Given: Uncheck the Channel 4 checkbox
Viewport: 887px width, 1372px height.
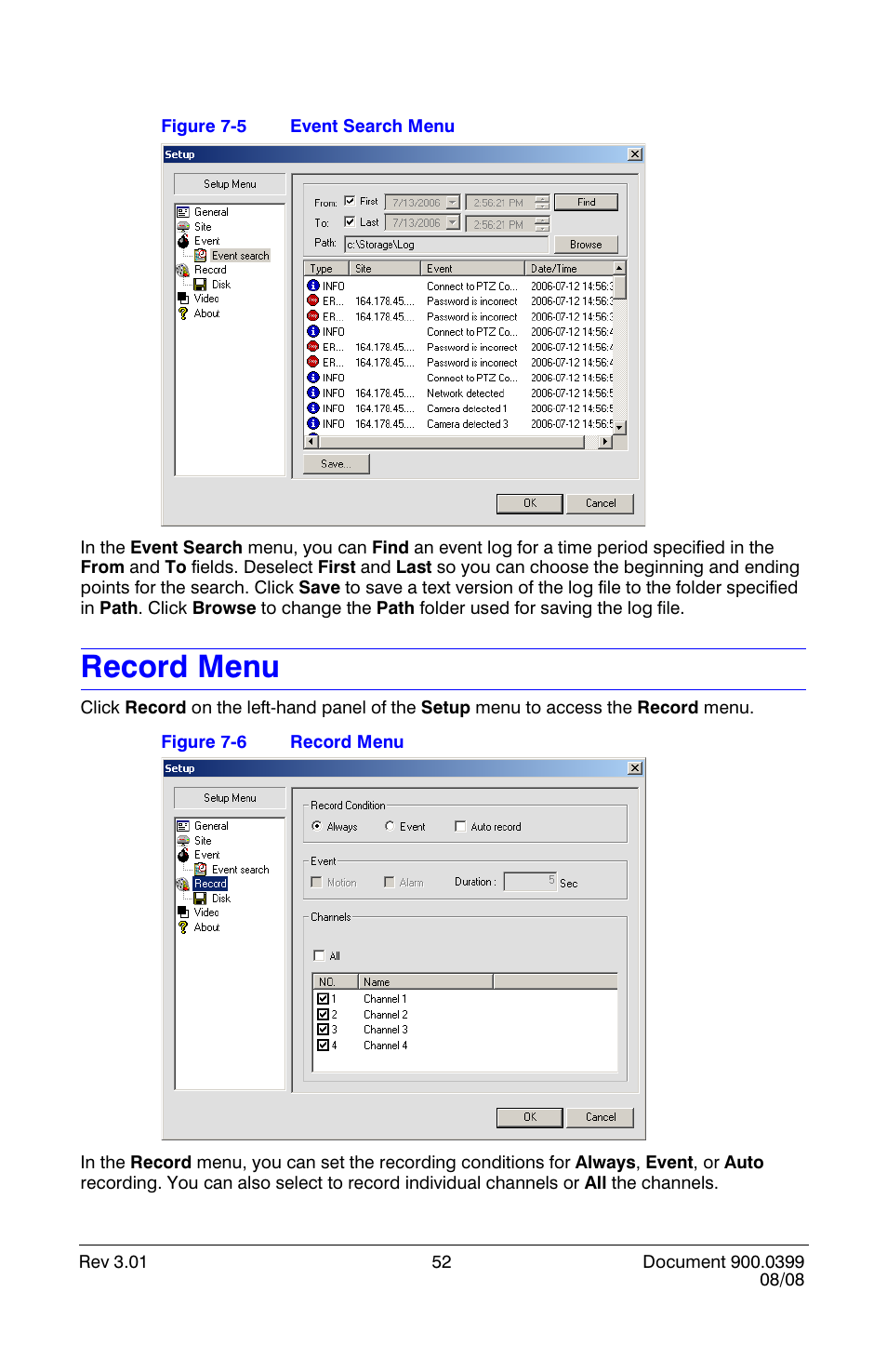Looking at the screenshot, I should click(x=324, y=1046).
